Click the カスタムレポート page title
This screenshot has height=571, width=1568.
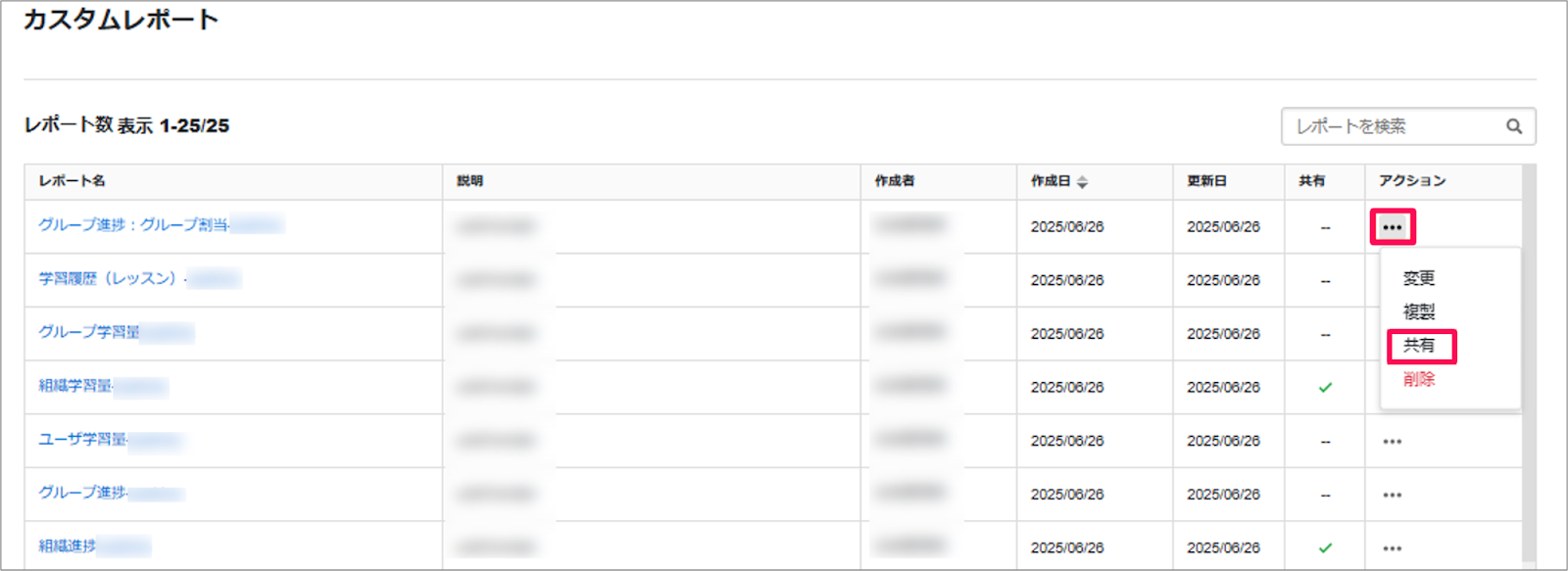click(121, 20)
